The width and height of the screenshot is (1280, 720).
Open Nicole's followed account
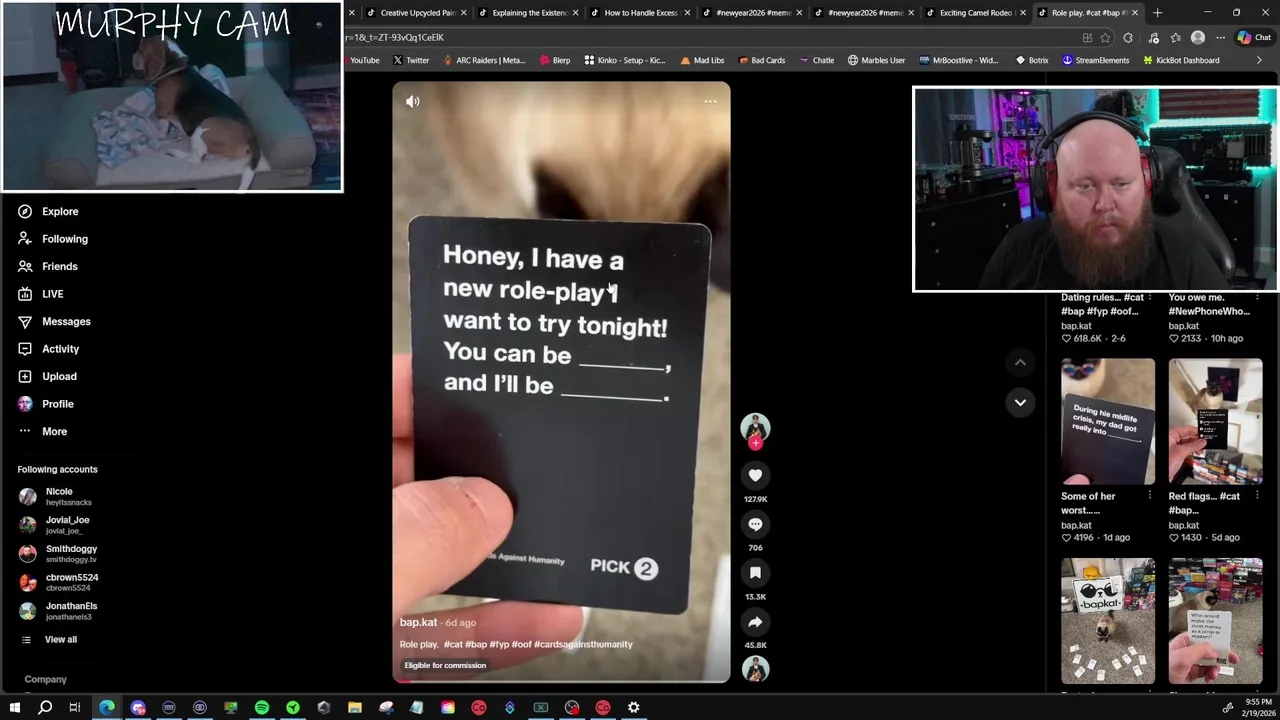pyautogui.click(x=58, y=496)
